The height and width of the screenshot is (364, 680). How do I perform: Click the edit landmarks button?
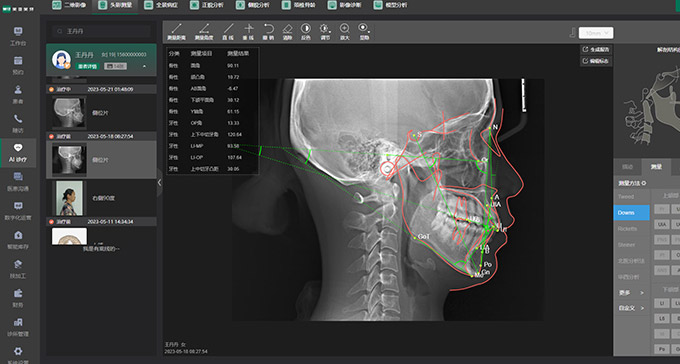click(596, 61)
